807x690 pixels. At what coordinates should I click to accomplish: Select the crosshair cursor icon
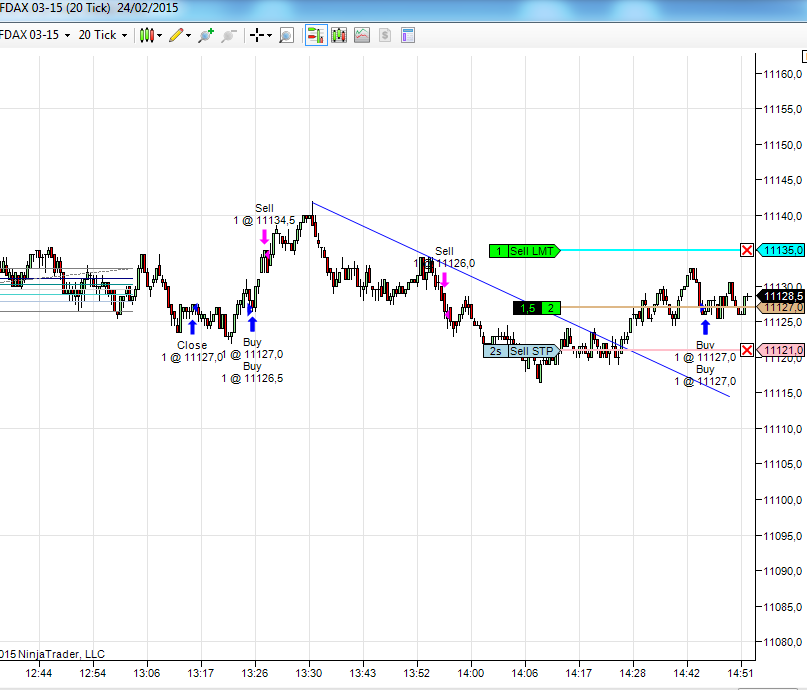coord(256,36)
